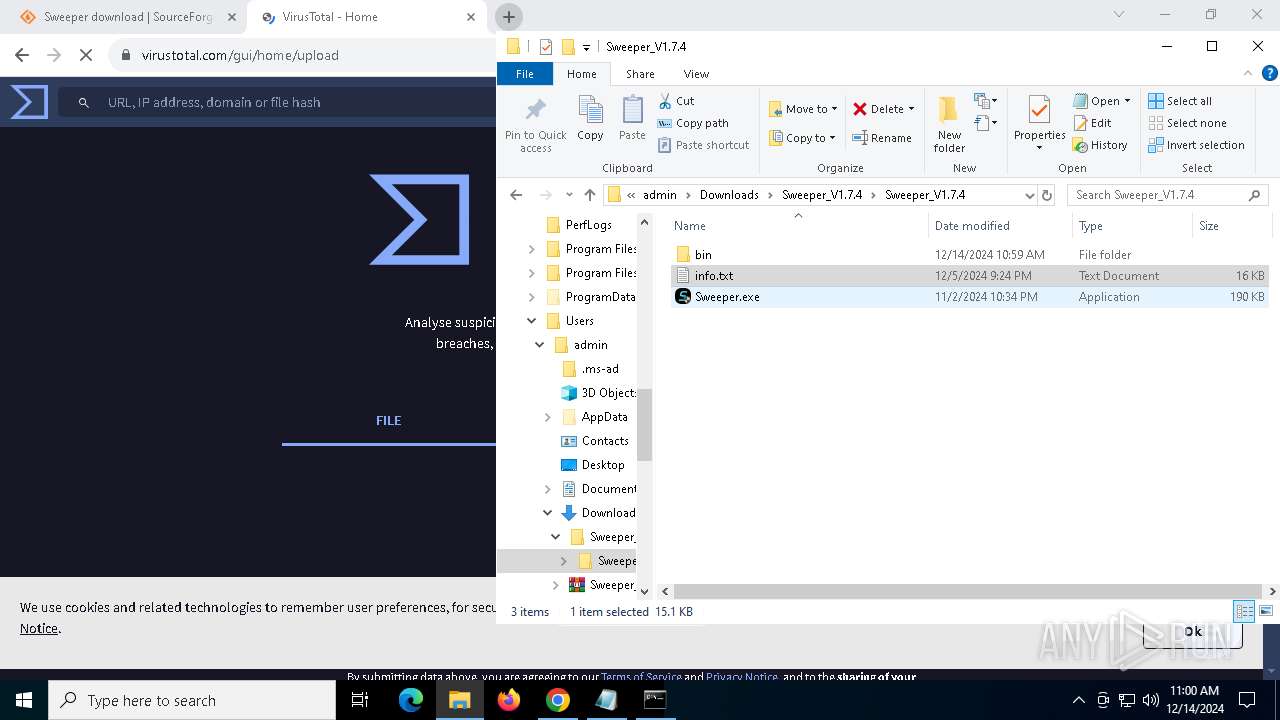Click Invert selection in ribbon

click(x=1196, y=145)
